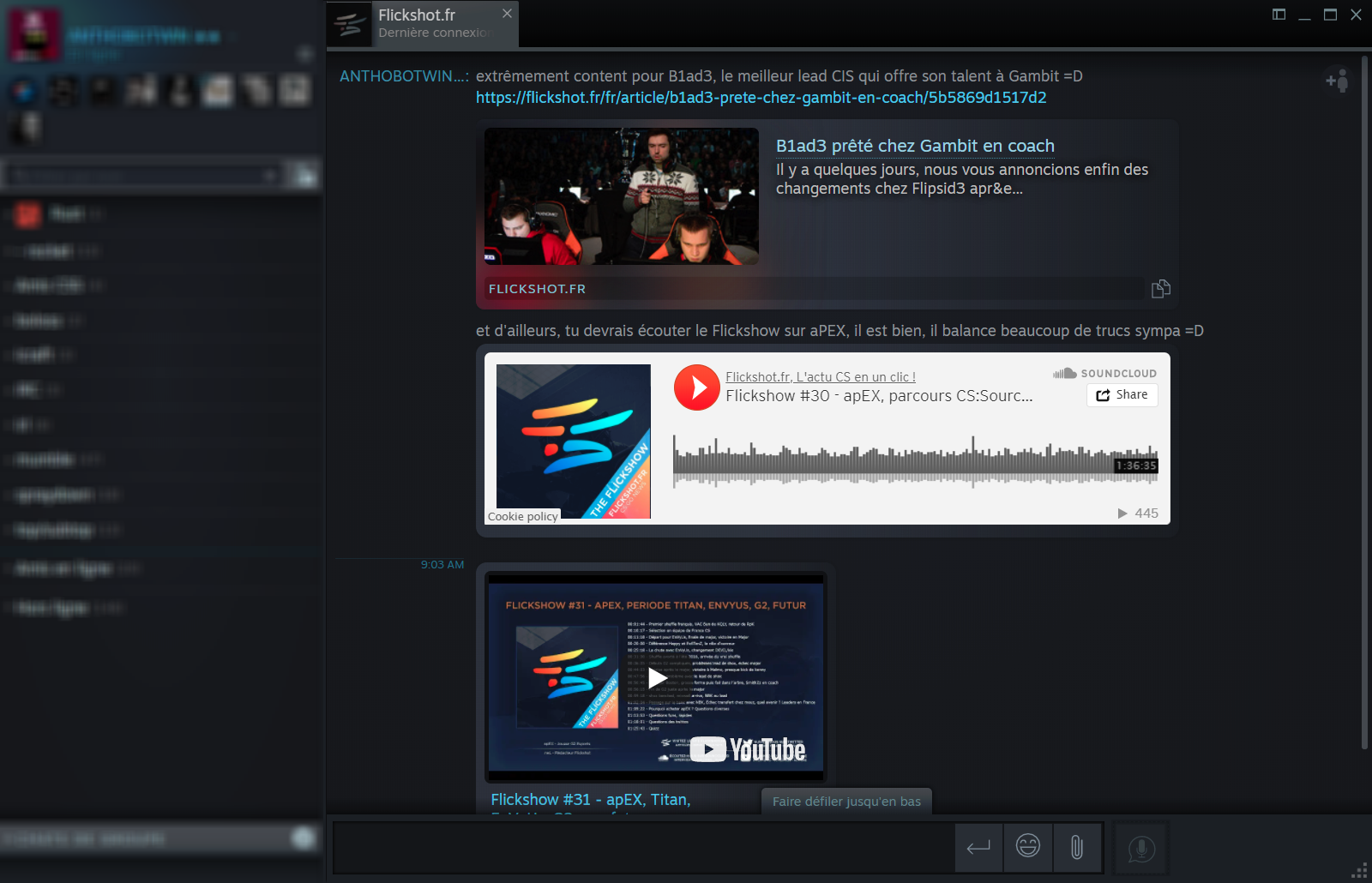Click the attach file paperclip icon
The width and height of the screenshot is (1372, 883).
(1077, 848)
